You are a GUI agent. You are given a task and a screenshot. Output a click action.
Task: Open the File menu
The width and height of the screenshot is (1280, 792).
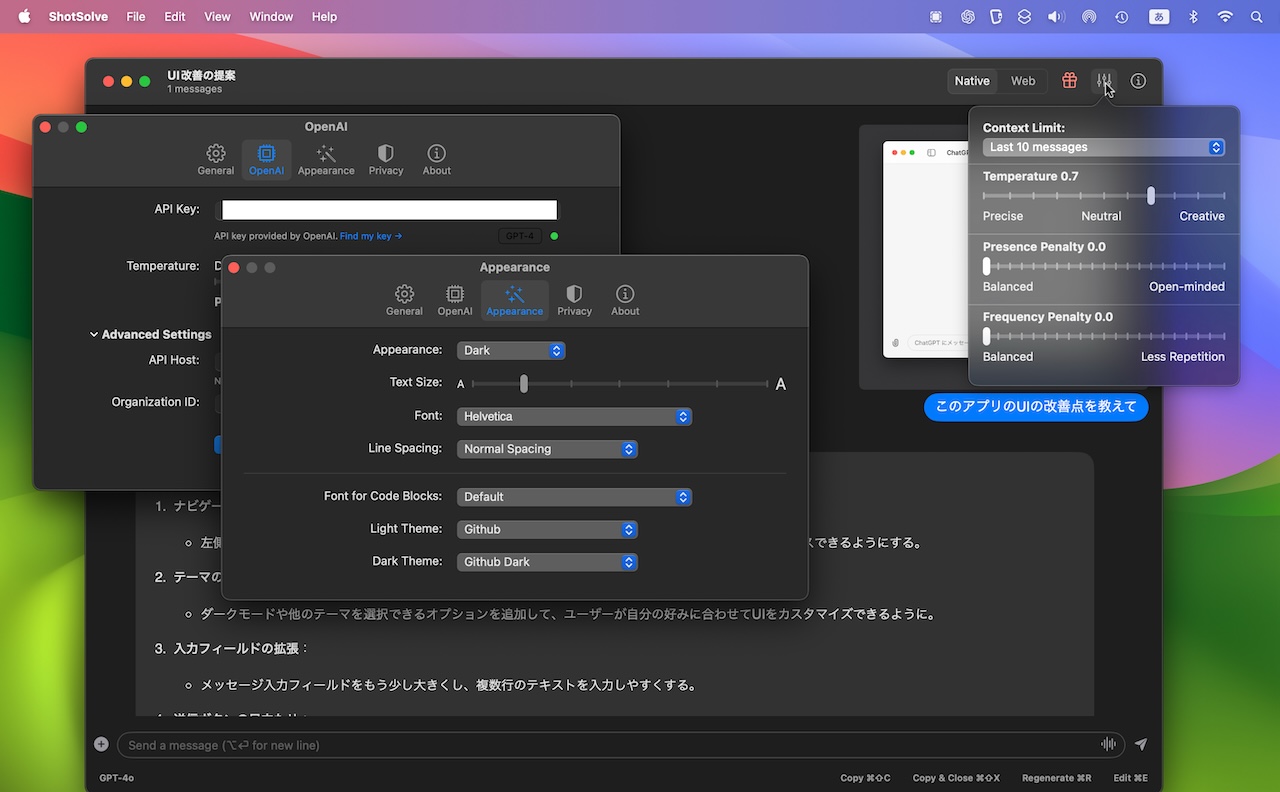[x=136, y=17]
